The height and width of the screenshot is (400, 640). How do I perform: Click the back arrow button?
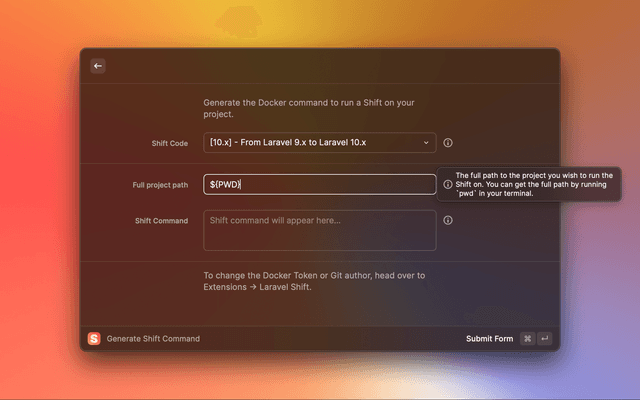(x=98, y=66)
